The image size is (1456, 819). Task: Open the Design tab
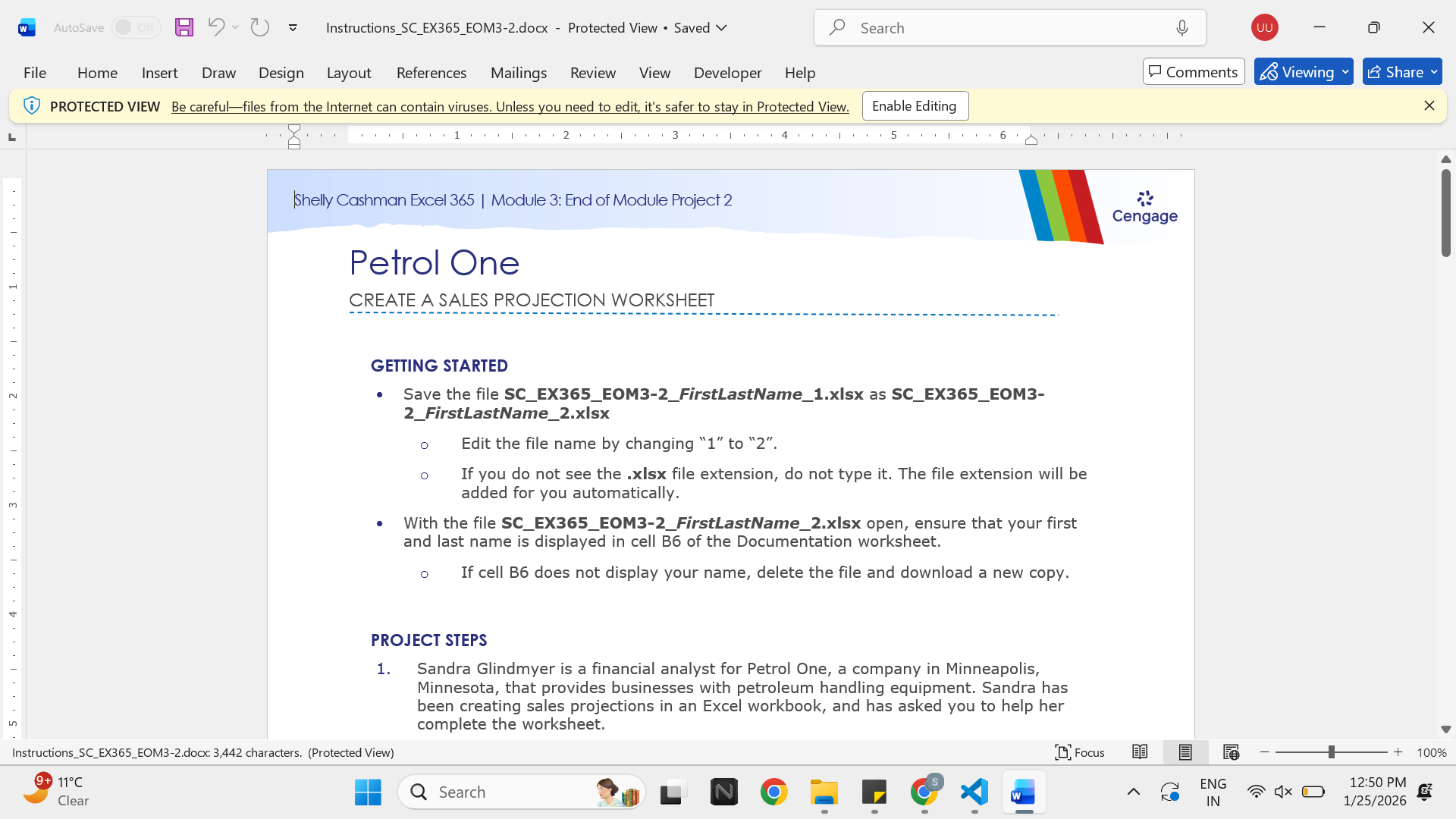pos(281,73)
